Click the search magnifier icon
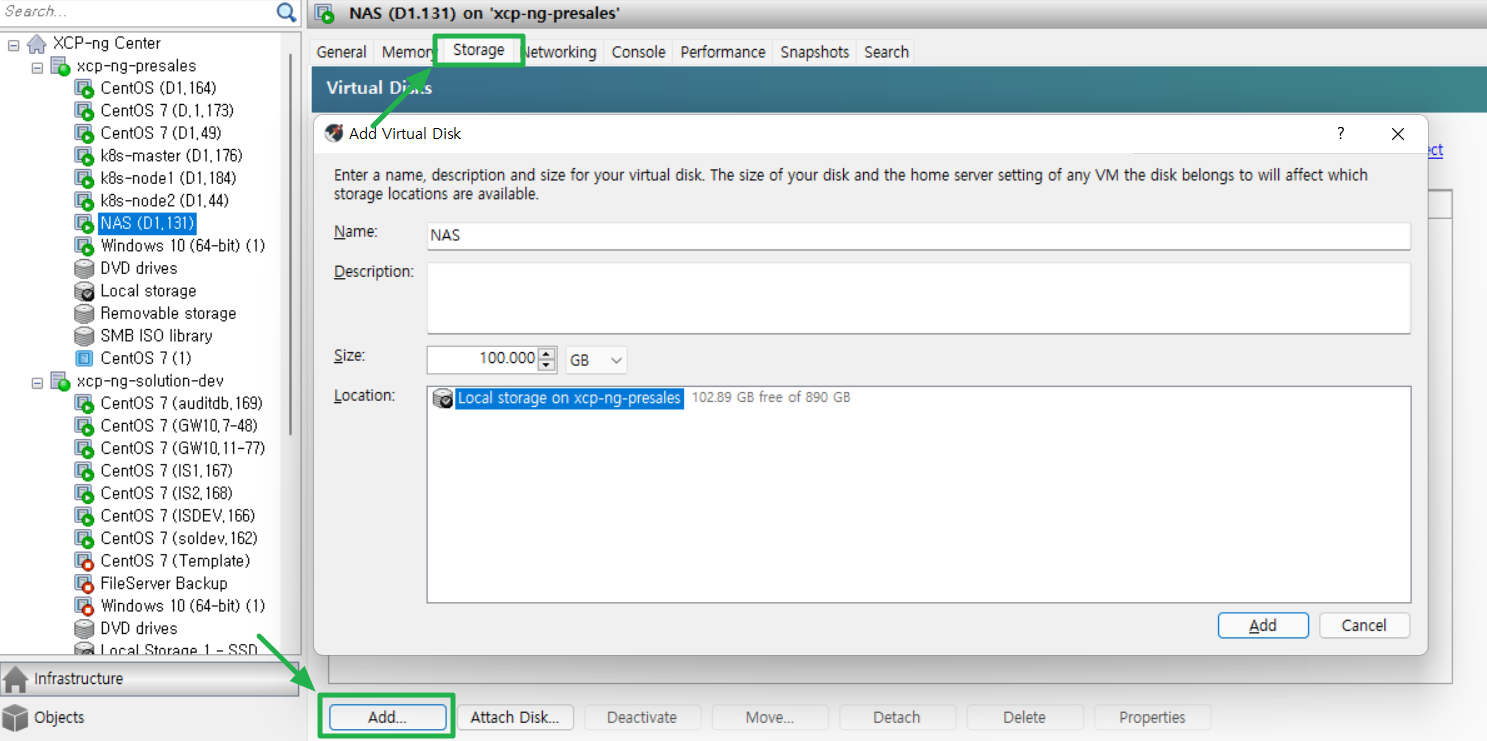This screenshot has width=1487, height=741. (286, 12)
